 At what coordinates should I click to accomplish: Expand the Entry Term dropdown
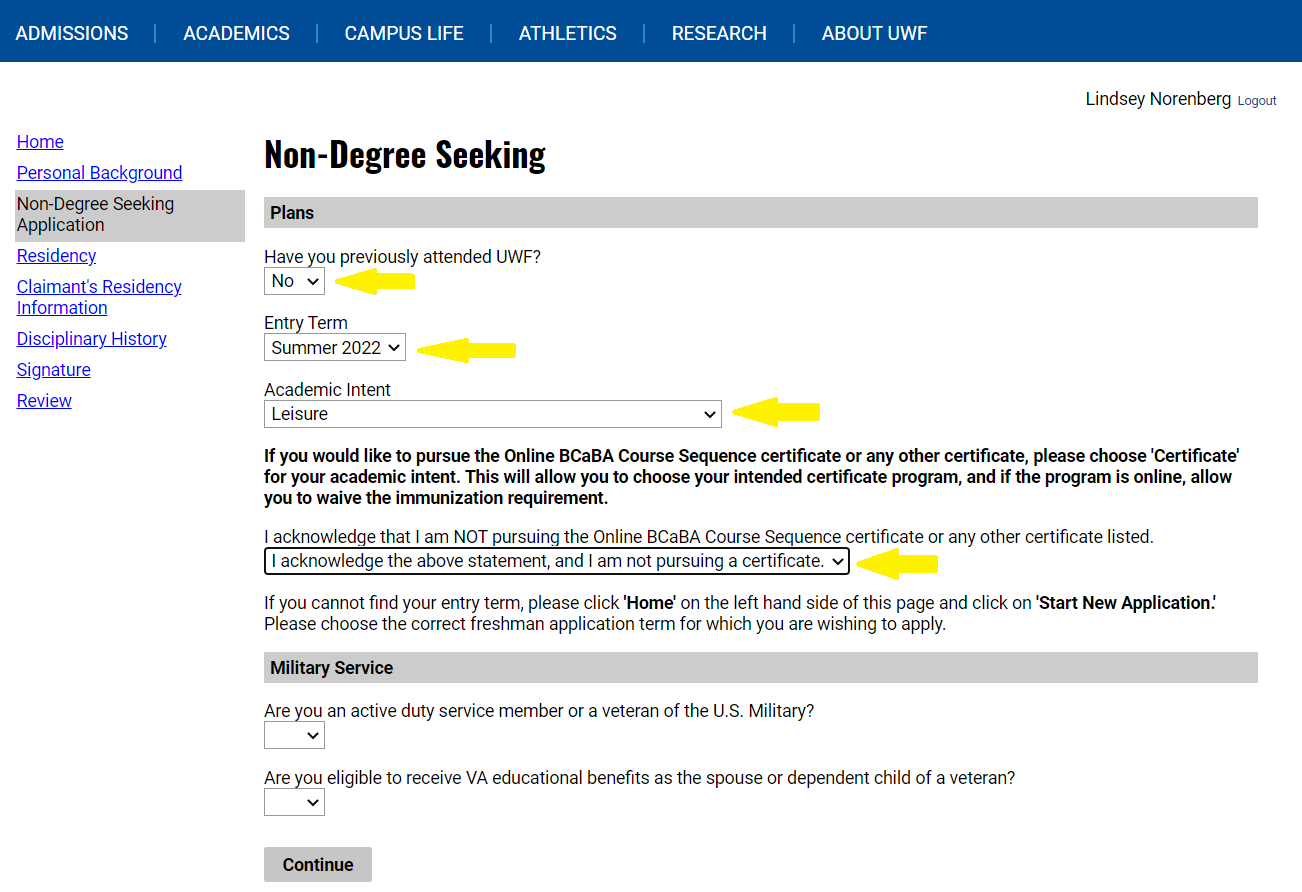[335, 348]
